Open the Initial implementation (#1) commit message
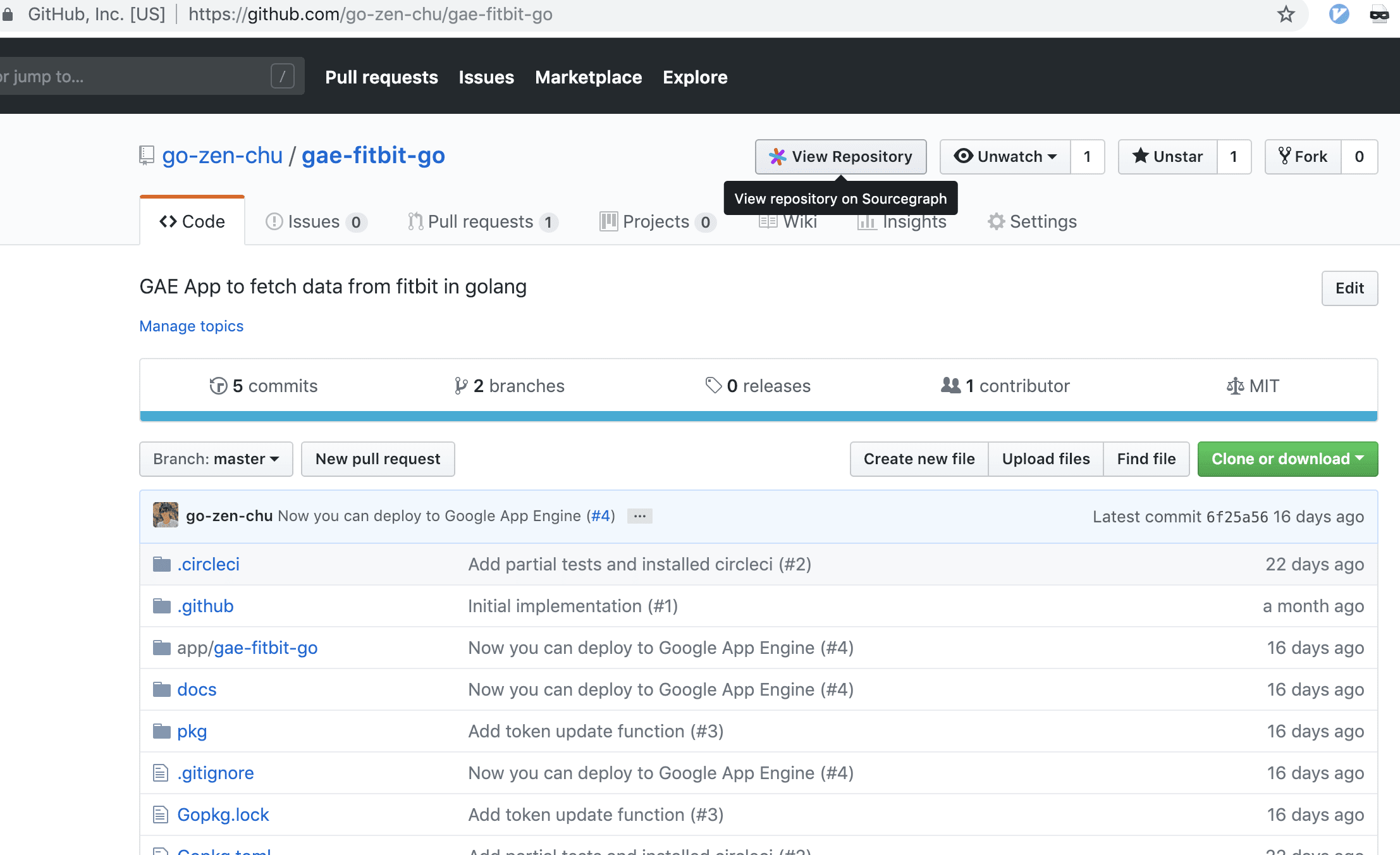The image size is (1400, 855). (573, 606)
